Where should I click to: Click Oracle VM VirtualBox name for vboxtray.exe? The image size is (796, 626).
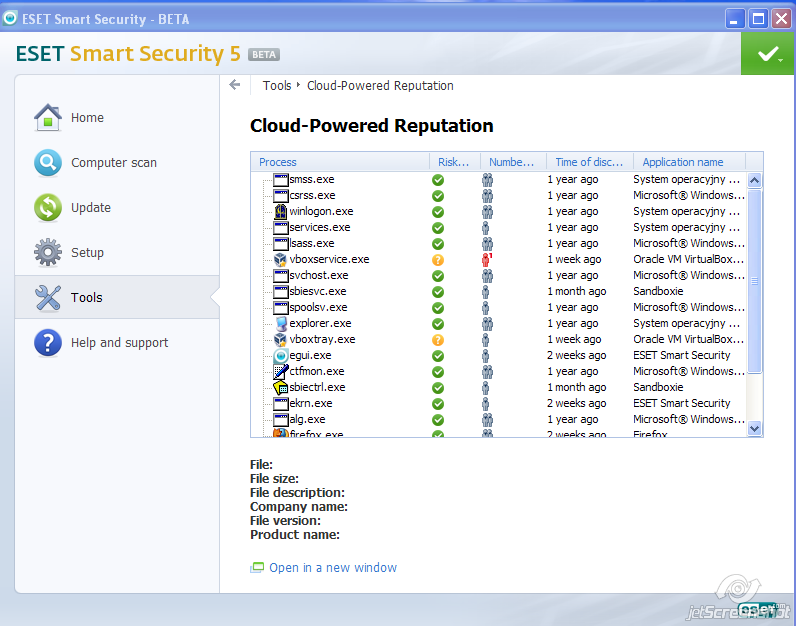688,339
